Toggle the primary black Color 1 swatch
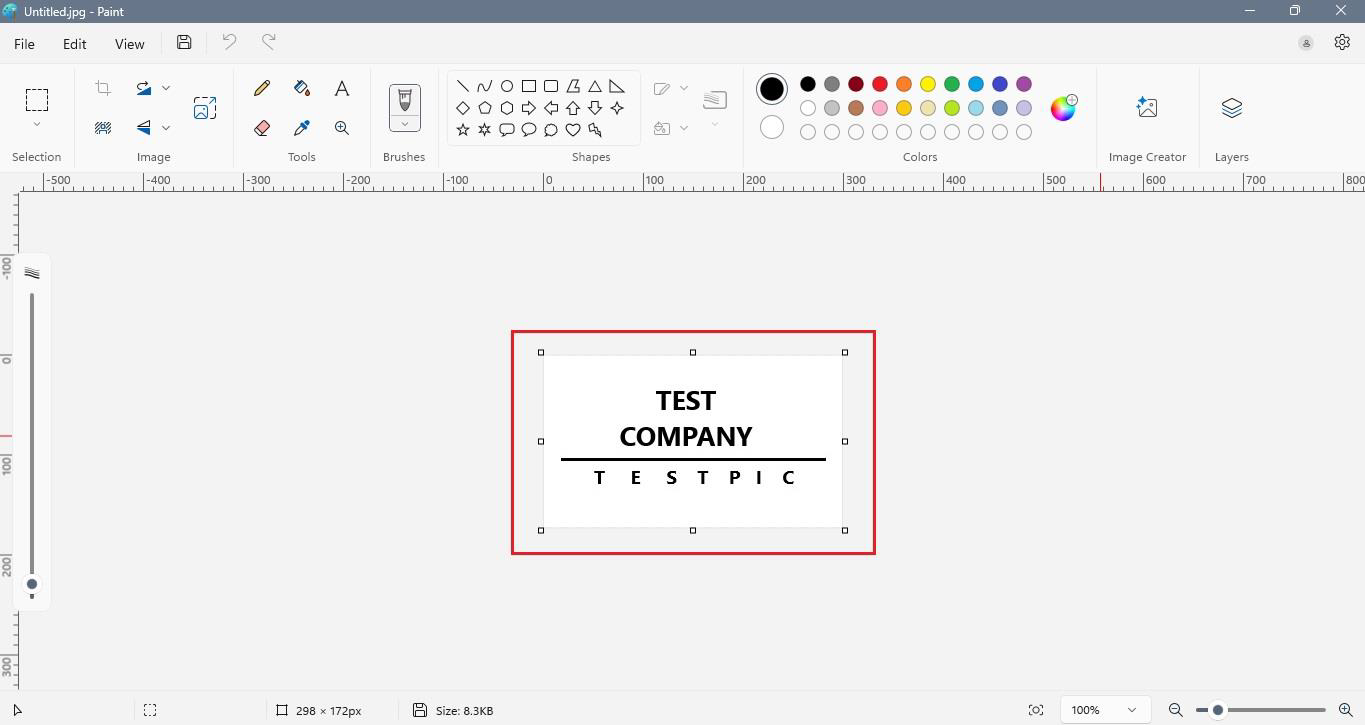 [x=771, y=89]
